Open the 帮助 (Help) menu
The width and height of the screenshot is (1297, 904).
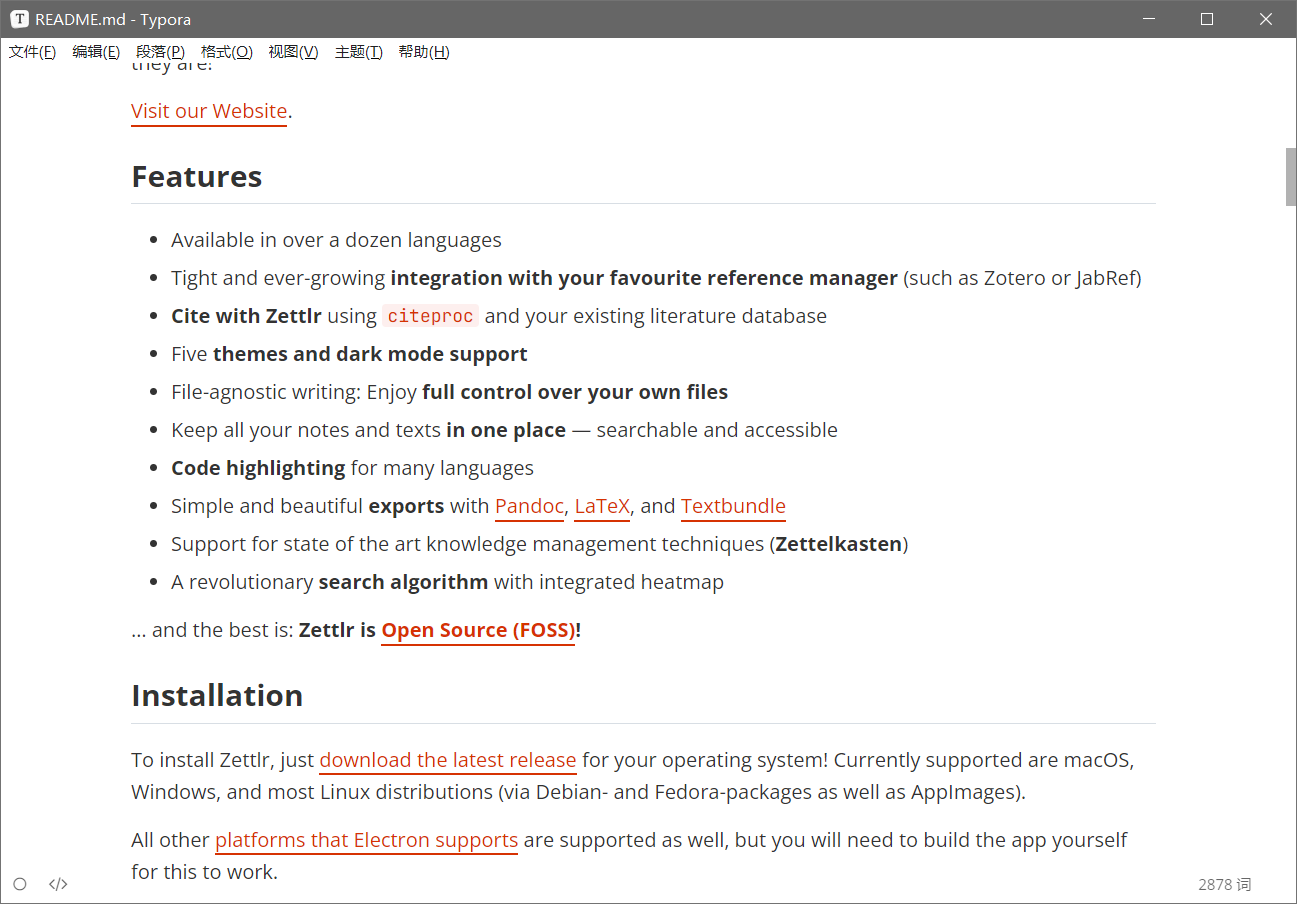point(423,52)
